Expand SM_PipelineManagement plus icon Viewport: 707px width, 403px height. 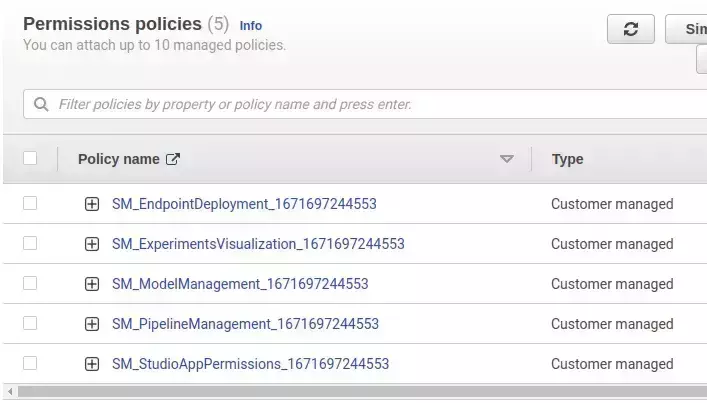(92, 324)
